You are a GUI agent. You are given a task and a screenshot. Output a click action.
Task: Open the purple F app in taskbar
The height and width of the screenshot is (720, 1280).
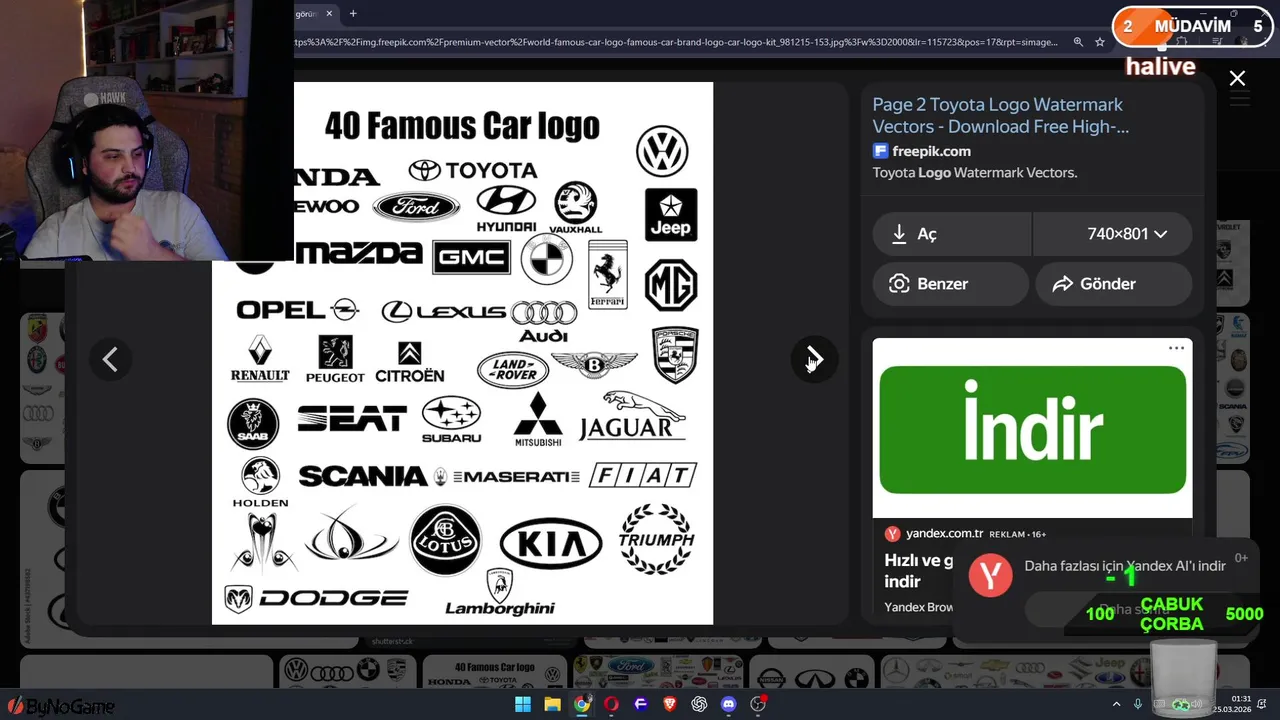[641, 704]
